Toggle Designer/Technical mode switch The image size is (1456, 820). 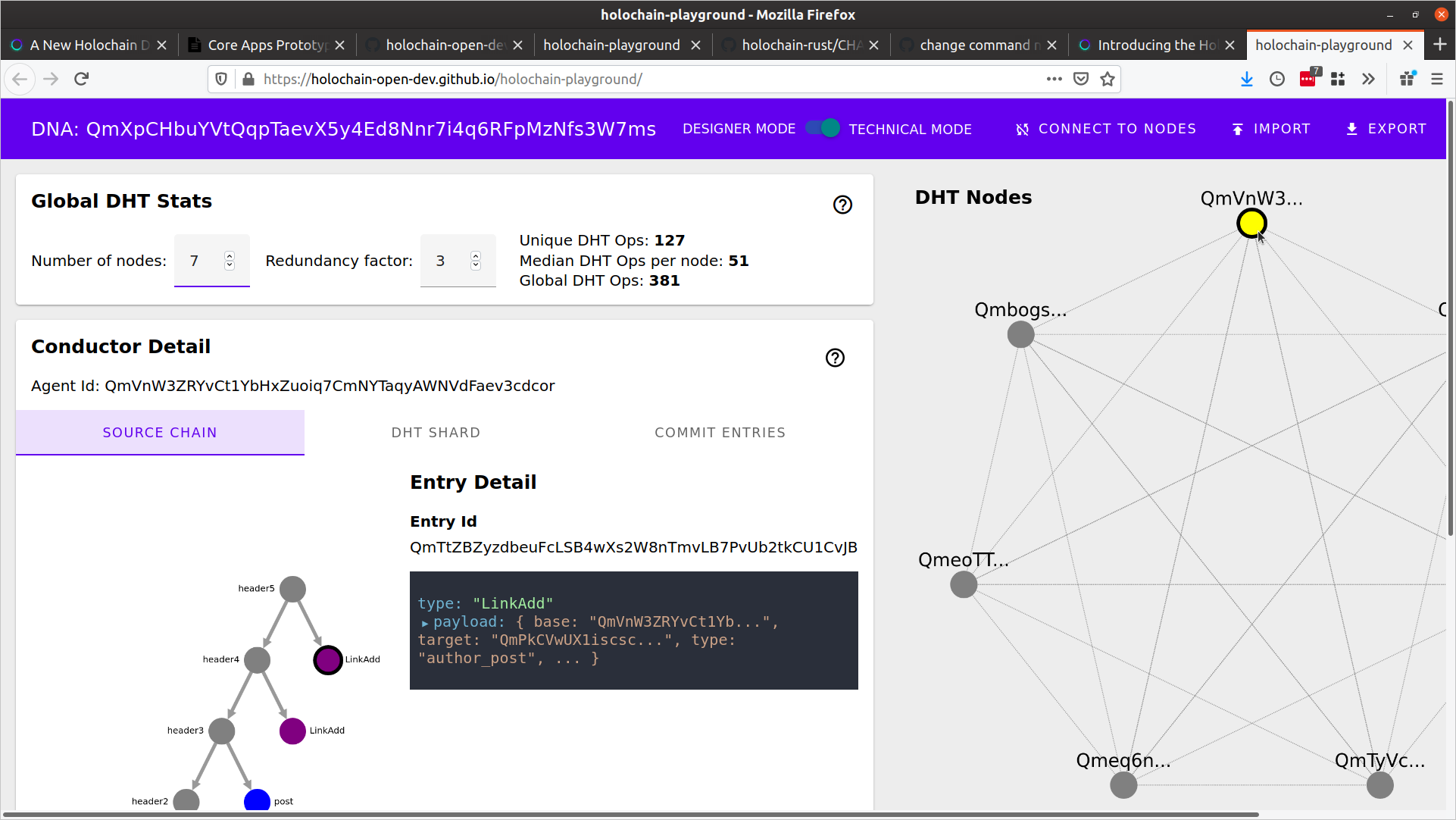(x=822, y=129)
